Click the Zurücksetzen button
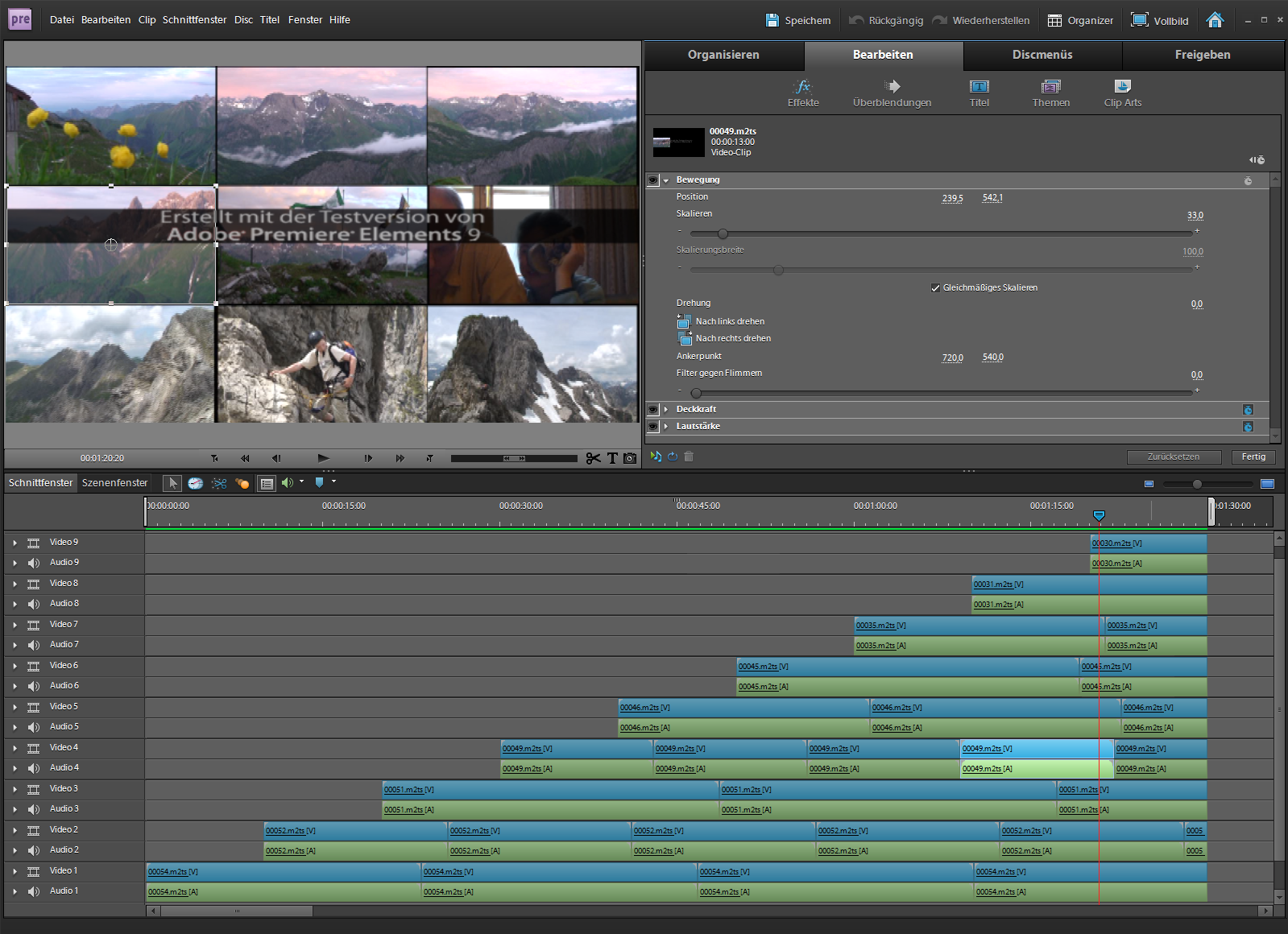Viewport: 1288px width, 934px height. point(1174,457)
